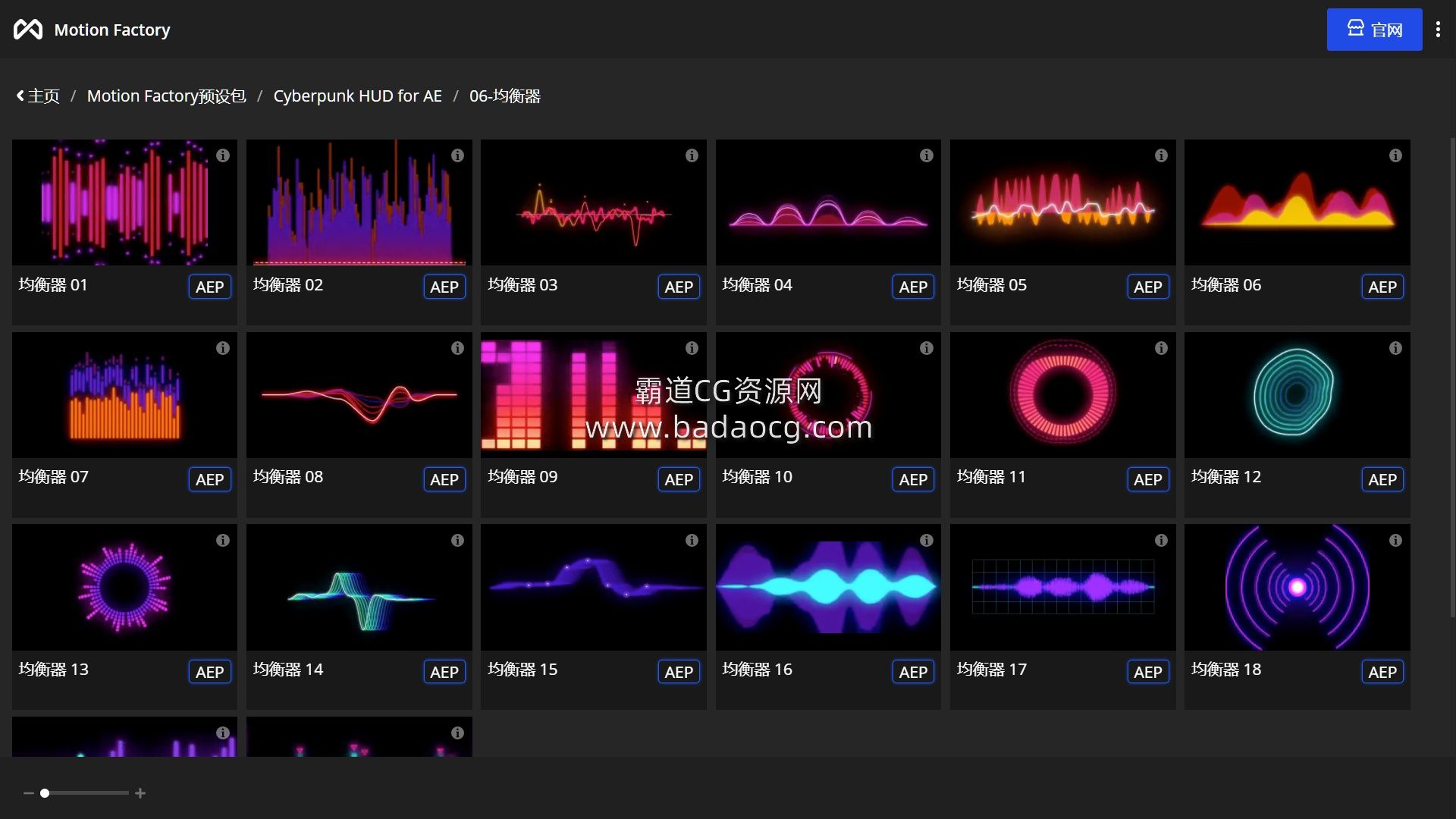Select the 均衡器 12 teal contour thumbnail
1456x819 pixels.
pos(1298,395)
